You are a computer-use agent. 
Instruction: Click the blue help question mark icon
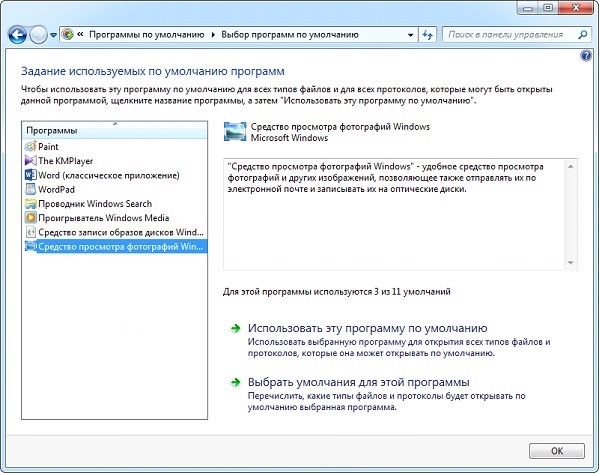[586, 56]
